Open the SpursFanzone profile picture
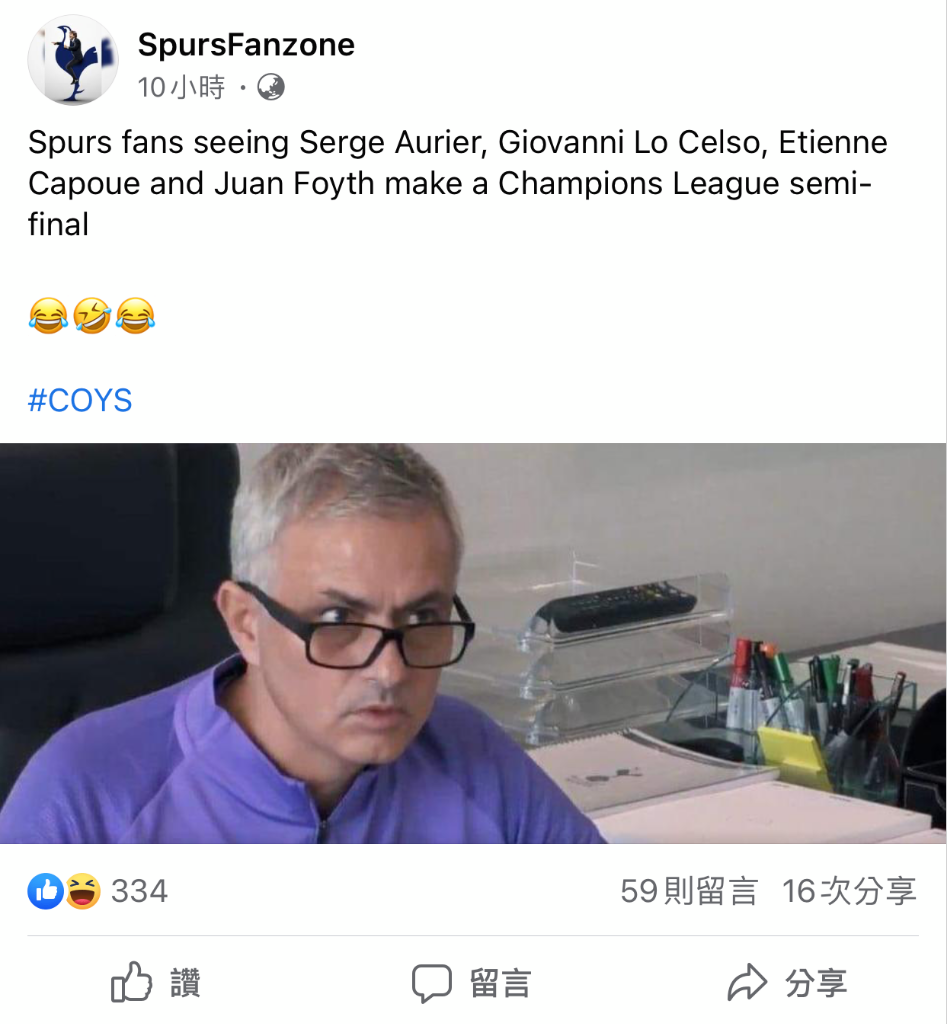This screenshot has height=1024, width=947. pyautogui.click(x=72, y=60)
